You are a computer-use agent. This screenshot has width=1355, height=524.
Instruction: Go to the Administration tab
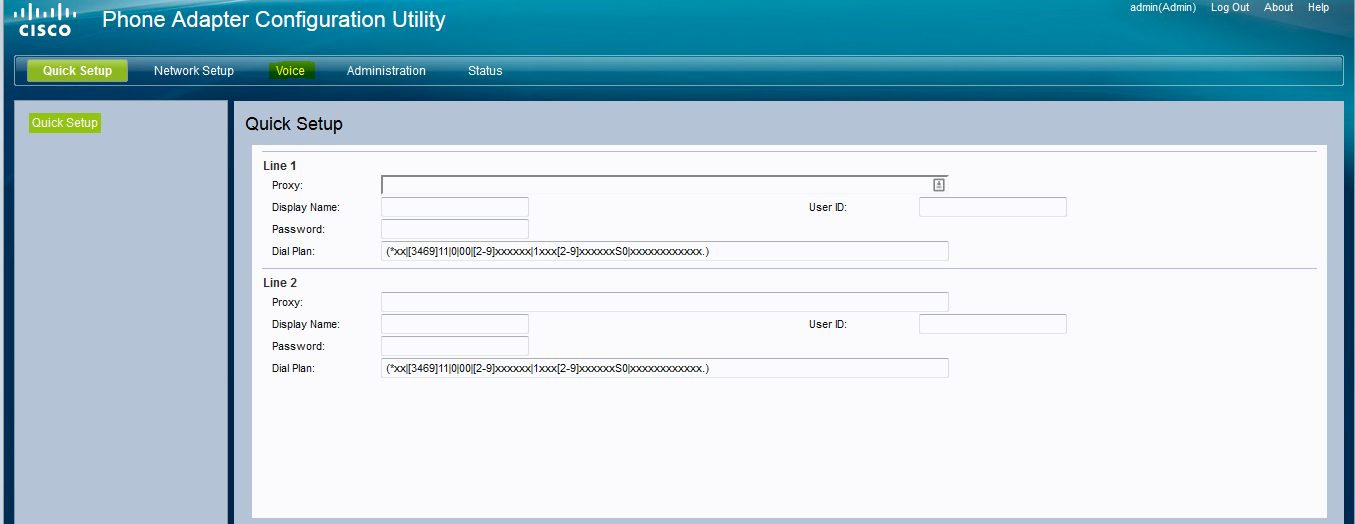point(386,71)
